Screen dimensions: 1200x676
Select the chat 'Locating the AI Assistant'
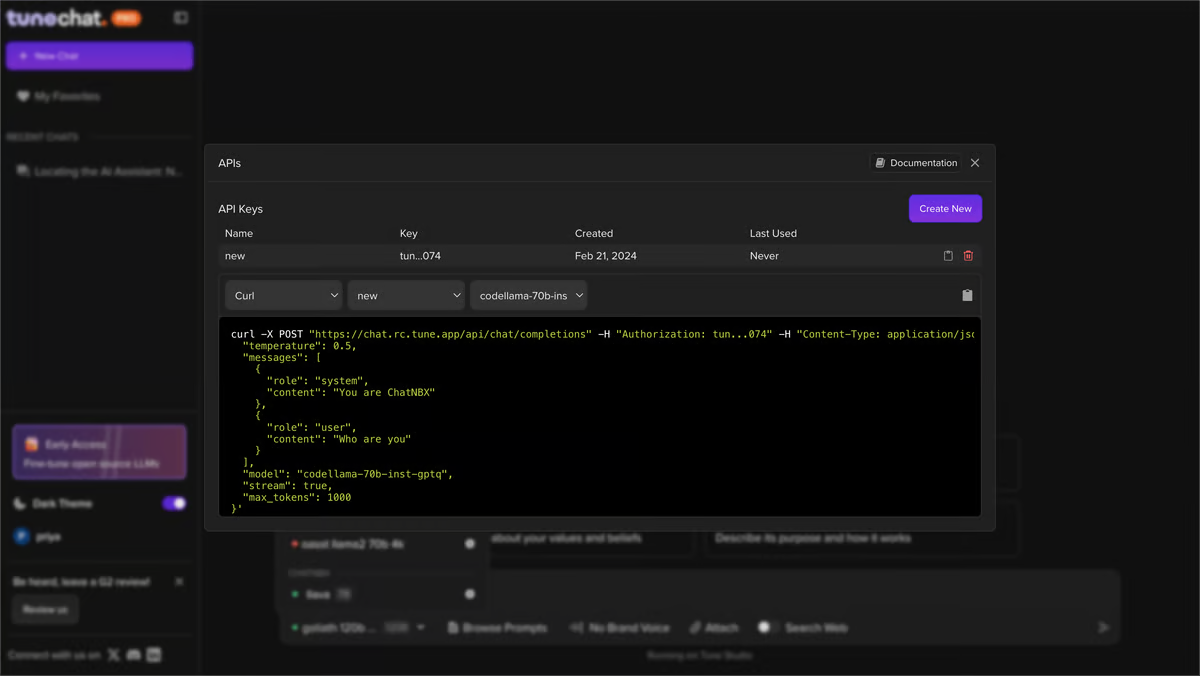click(x=100, y=170)
